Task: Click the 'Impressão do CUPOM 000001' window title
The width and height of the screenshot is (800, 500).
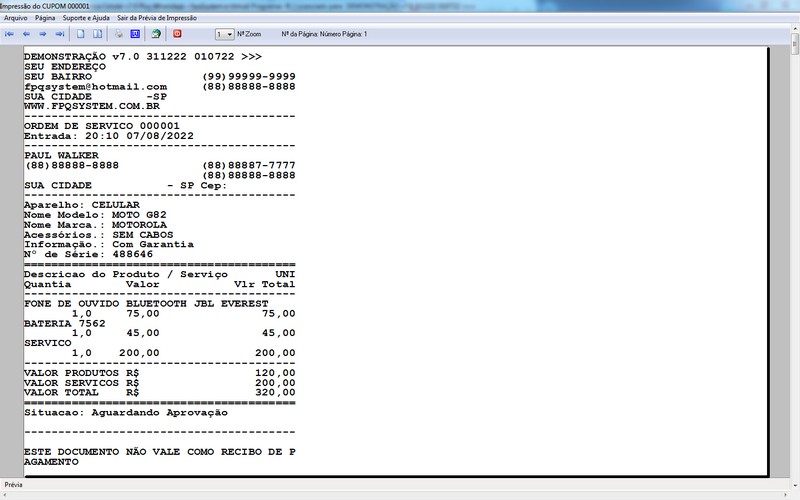Action: [x=45, y=6]
